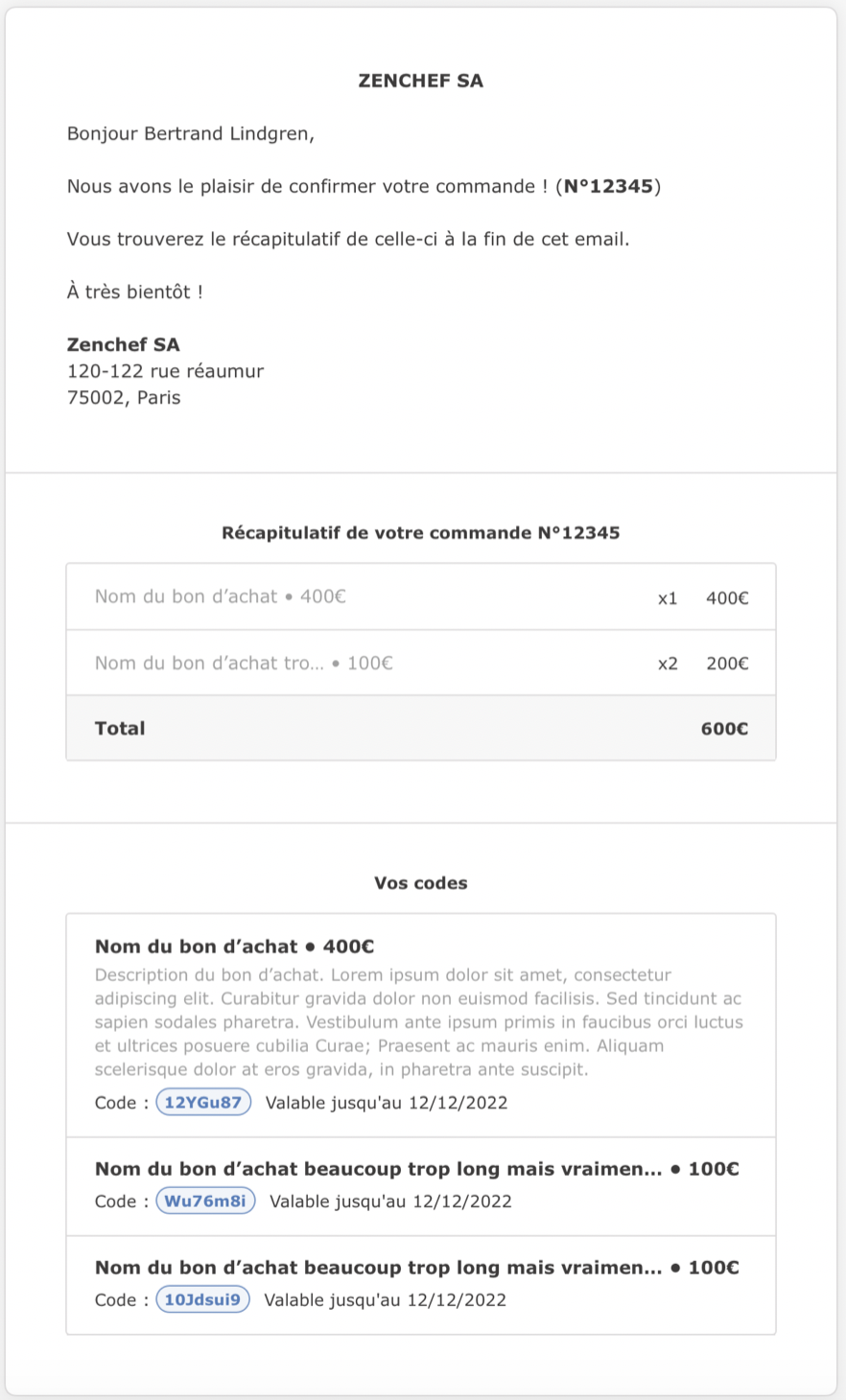Screen dimensions: 846x1400
Task: Click the validity date next to 12YGu87
Action: point(387,1103)
